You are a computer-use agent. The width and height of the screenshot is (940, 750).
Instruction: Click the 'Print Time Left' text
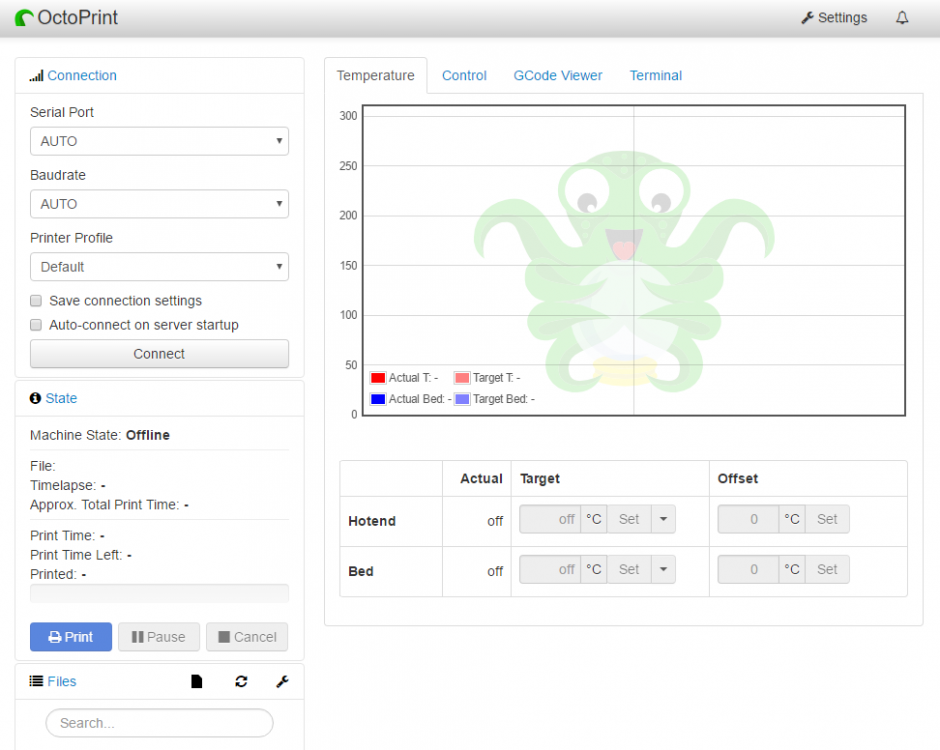[x=76, y=555]
